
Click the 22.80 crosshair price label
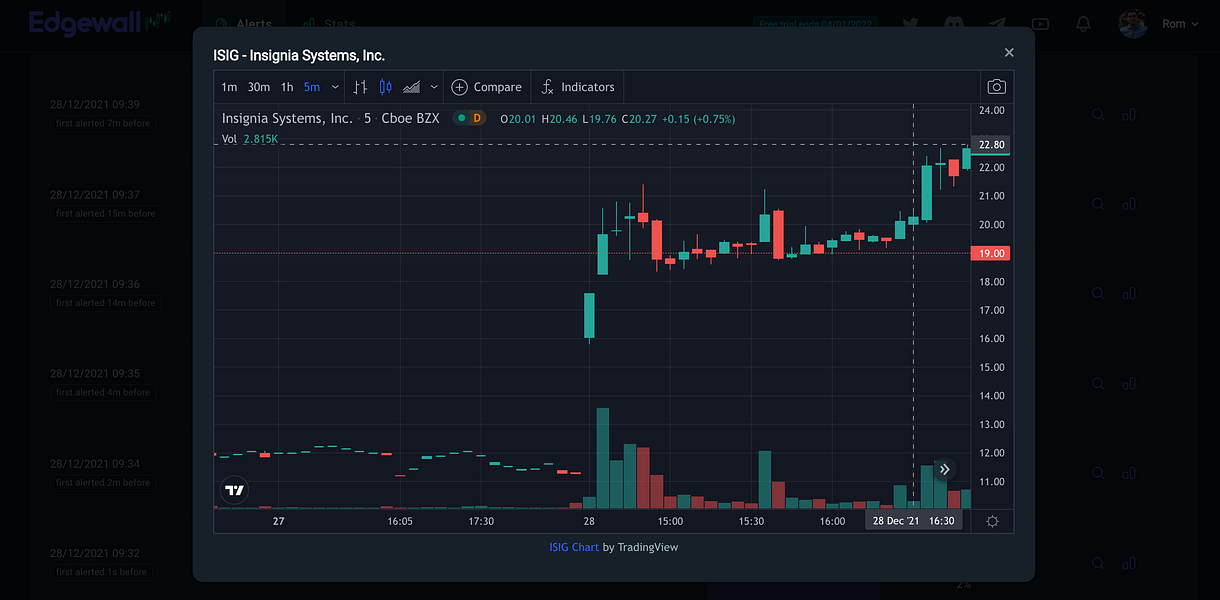pos(993,145)
